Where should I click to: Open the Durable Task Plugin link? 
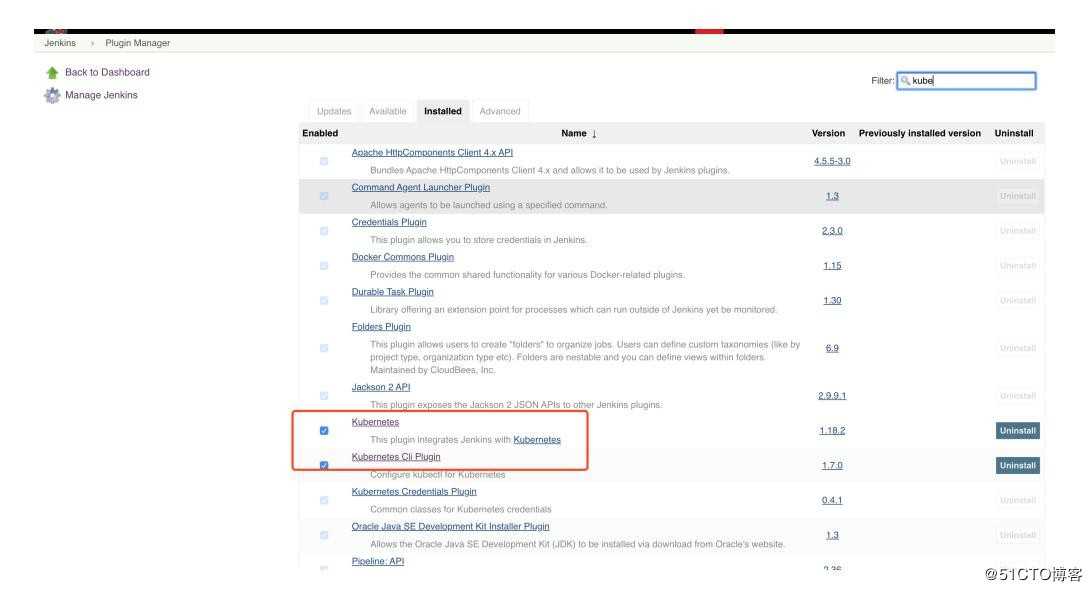(392, 292)
